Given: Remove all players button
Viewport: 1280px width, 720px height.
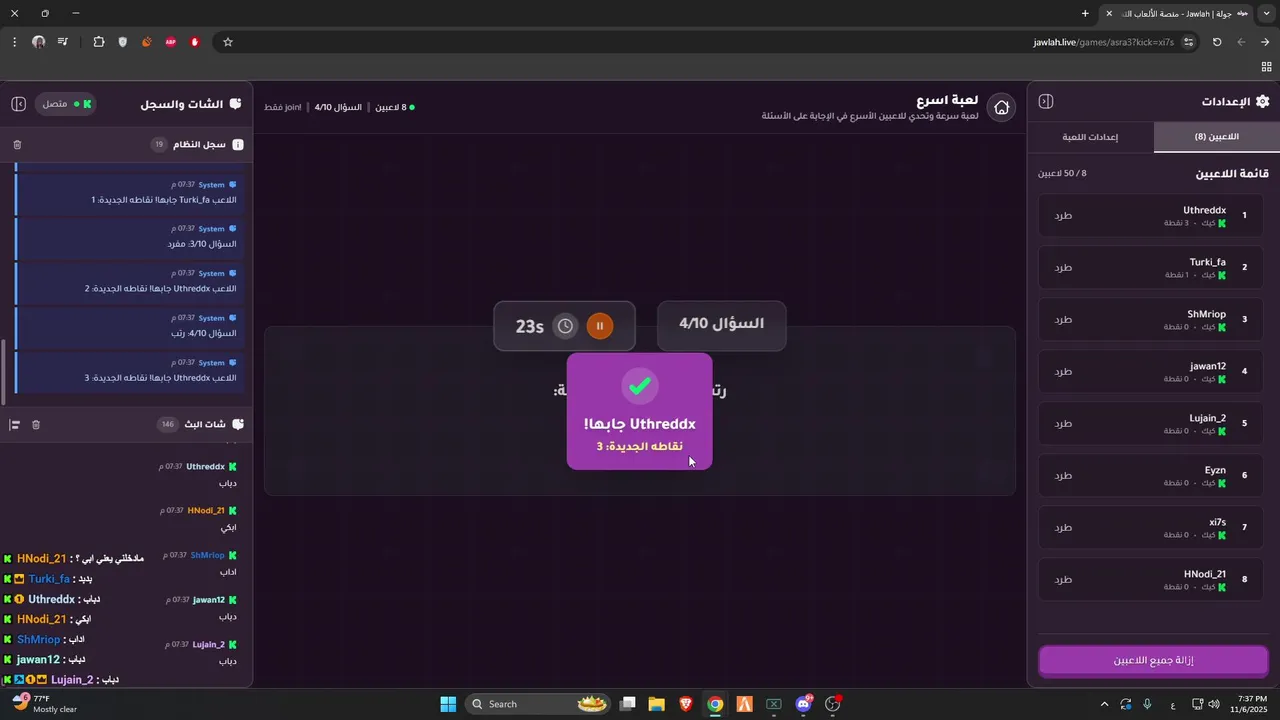Looking at the screenshot, I should [x=1153, y=661].
